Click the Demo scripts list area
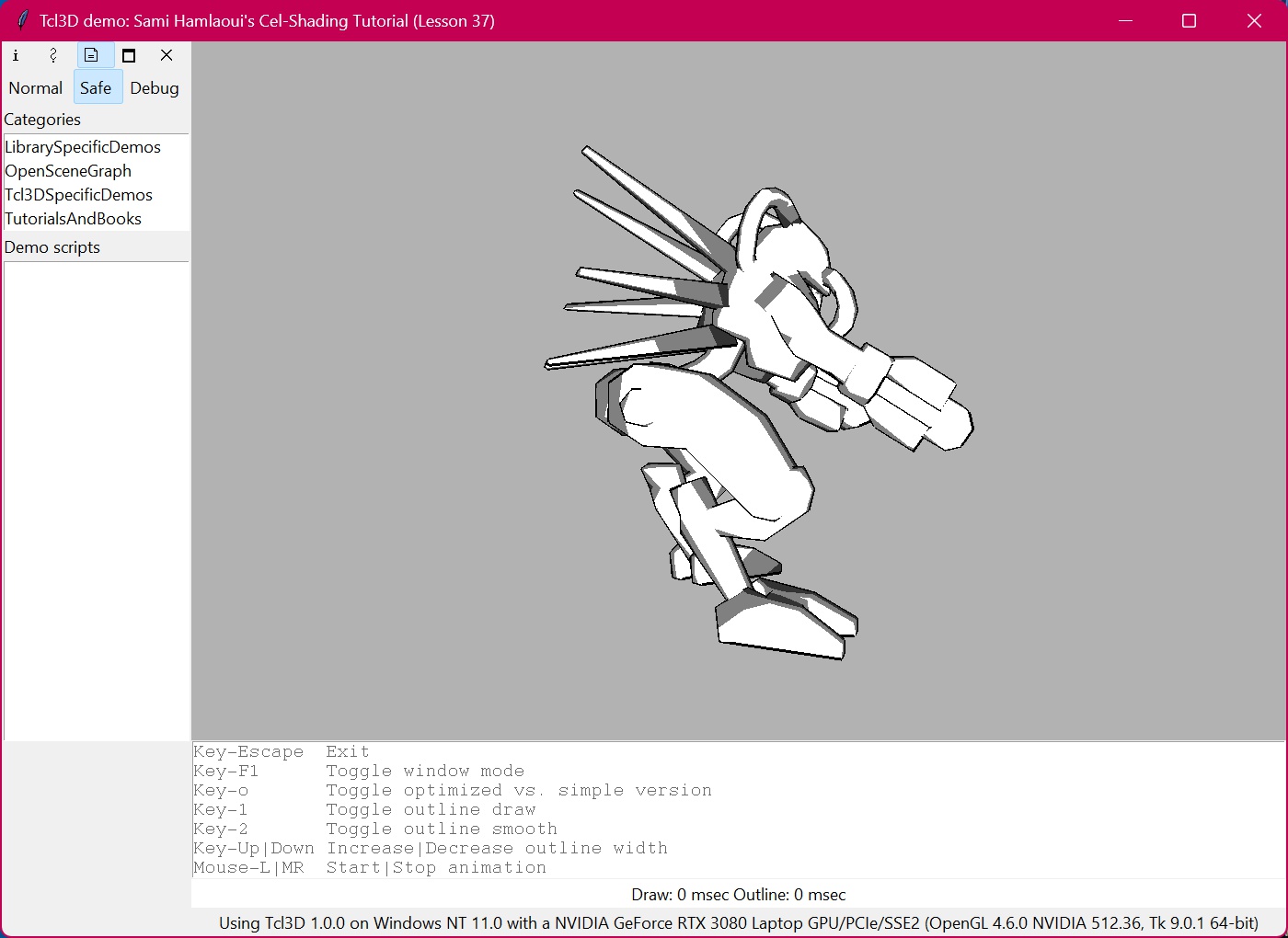The image size is (1288, 938). click(x=96, y=501)
